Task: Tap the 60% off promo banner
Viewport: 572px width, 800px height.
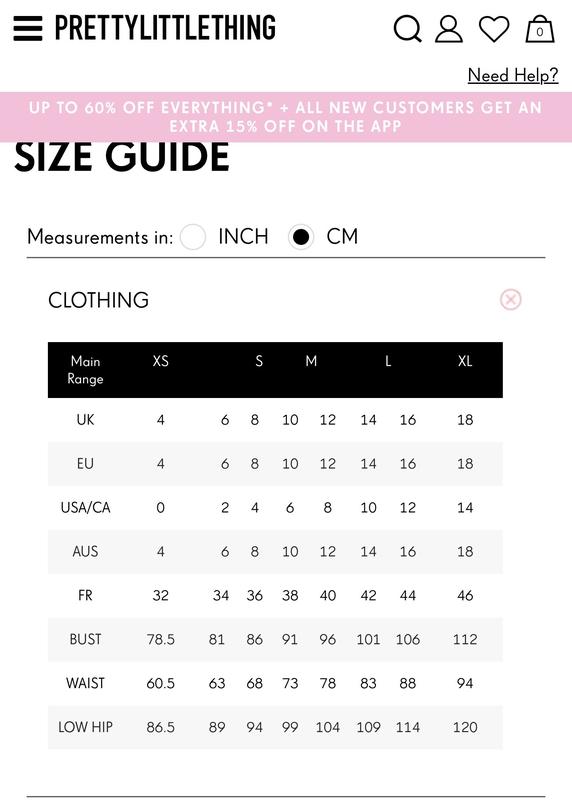Action: click(x=286, y=117)
